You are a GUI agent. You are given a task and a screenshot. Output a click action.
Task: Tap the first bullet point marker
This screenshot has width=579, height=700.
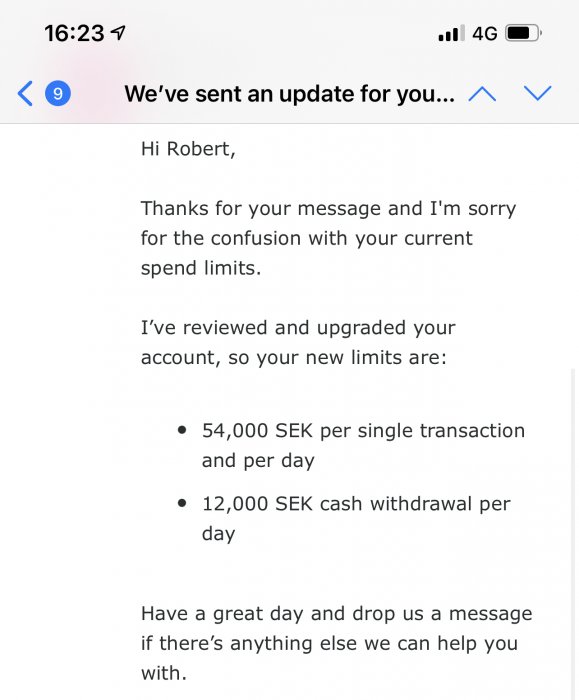[182, 430]
